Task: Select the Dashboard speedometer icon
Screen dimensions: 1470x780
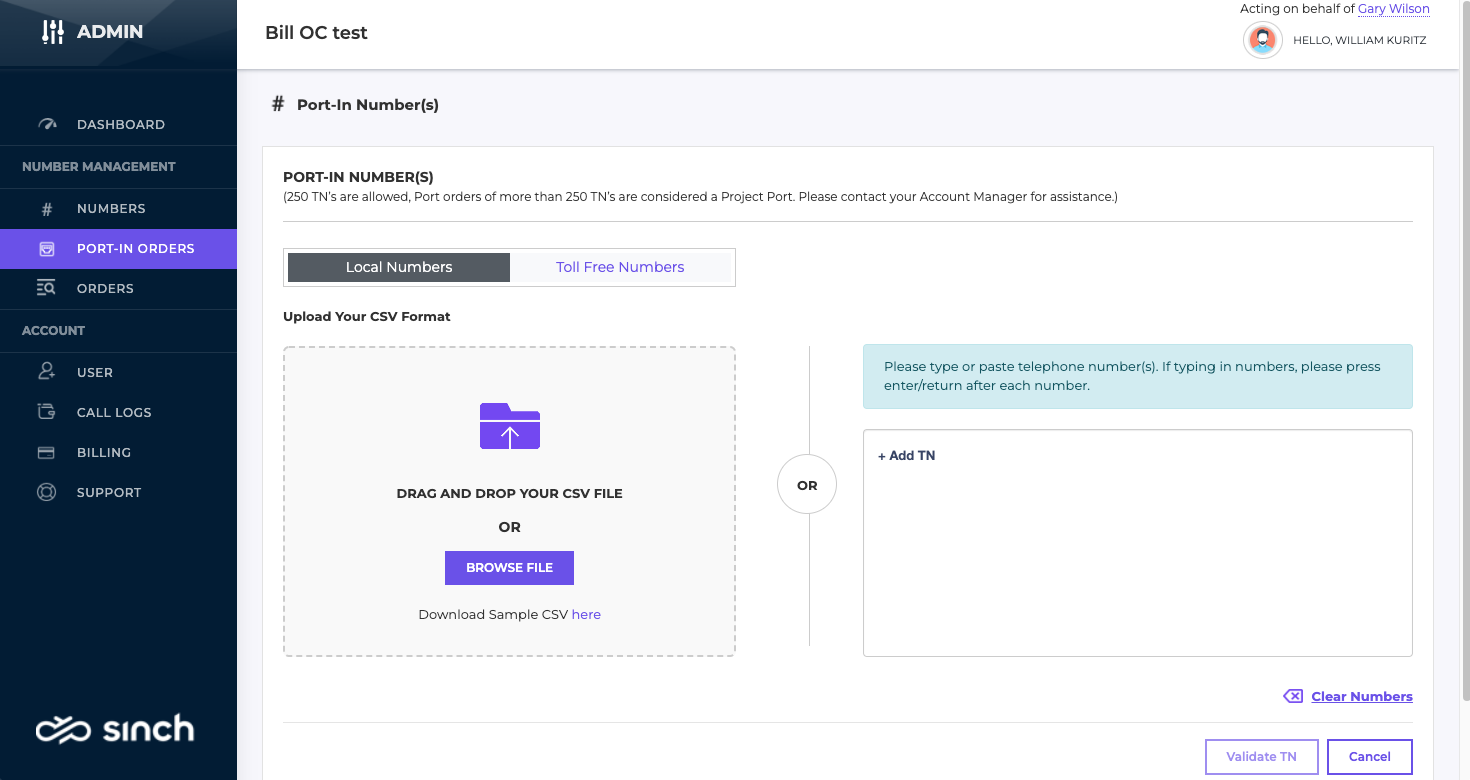Action: pyautogui.click(x=47, y=123)
